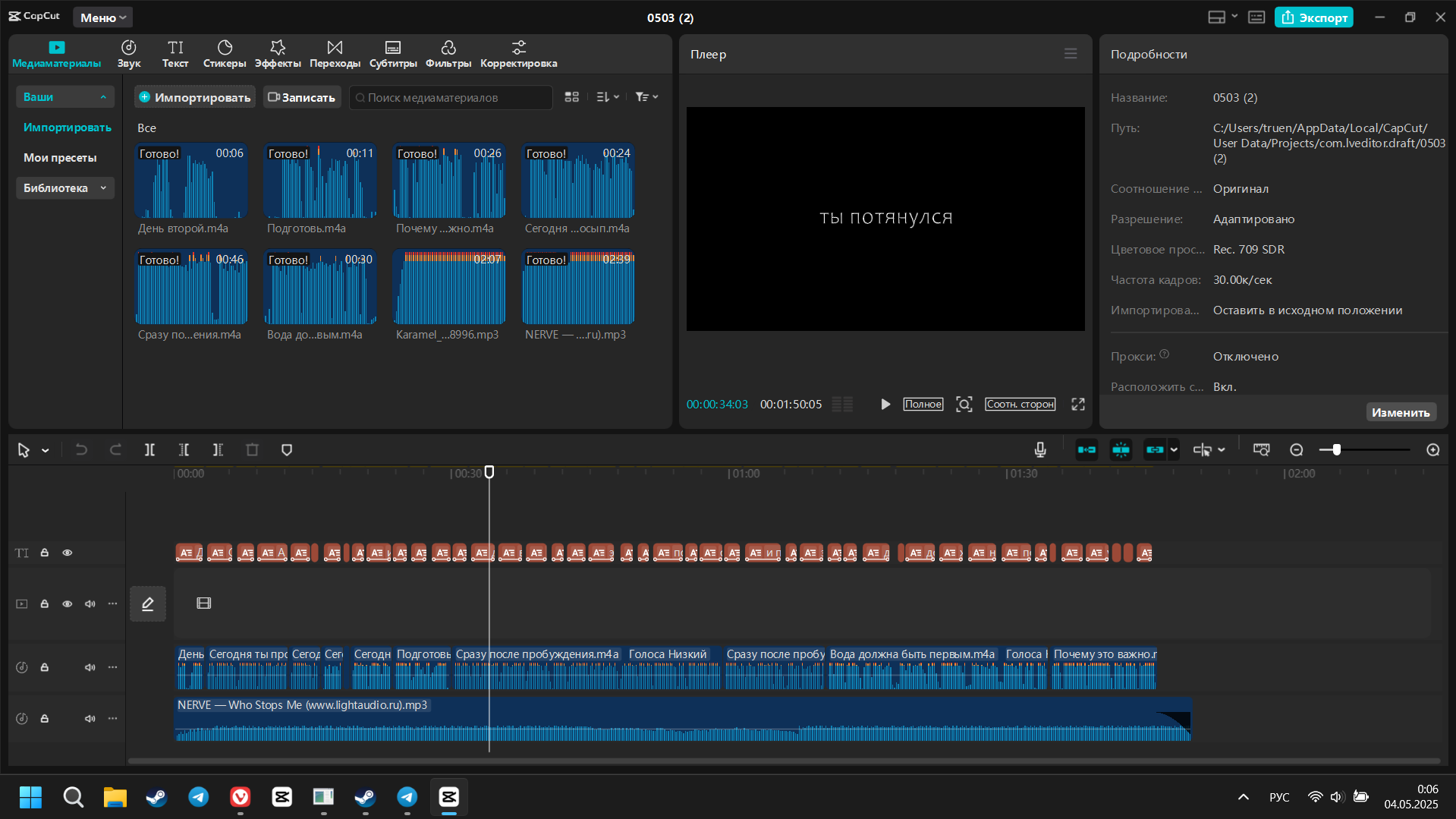Open the player fullscreen icon
This screenshot has height=819, width=1456.
tap(1078, 405)
